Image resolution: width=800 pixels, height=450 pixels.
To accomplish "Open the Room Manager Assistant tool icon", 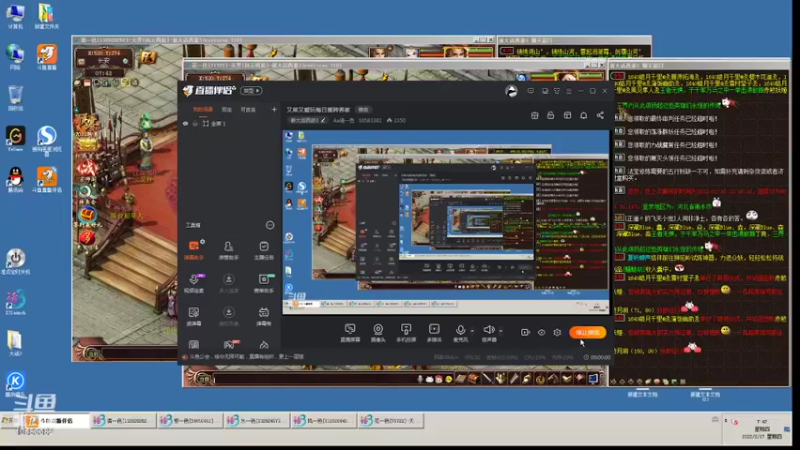I will 229,249.
